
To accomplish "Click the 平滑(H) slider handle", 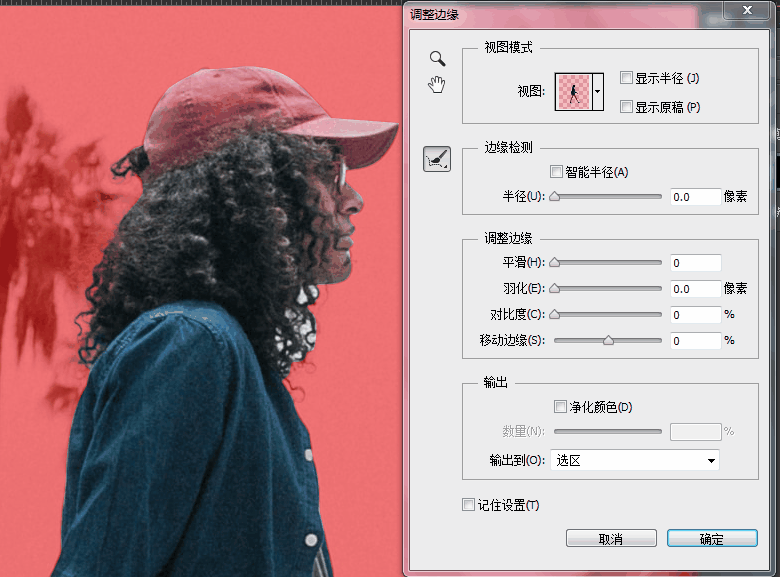I will tap(555, 262).
